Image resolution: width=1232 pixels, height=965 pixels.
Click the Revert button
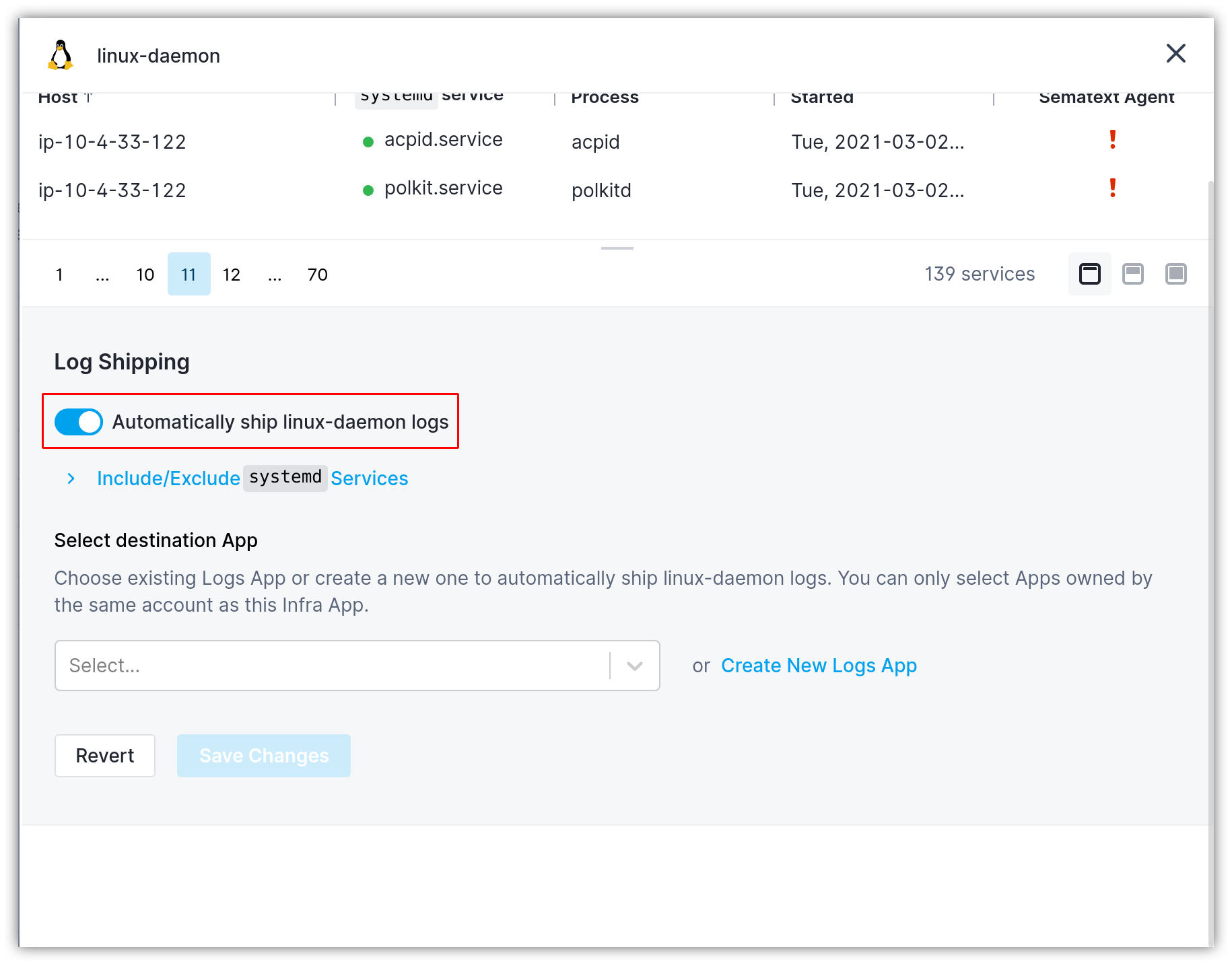(x=105, y=756)
